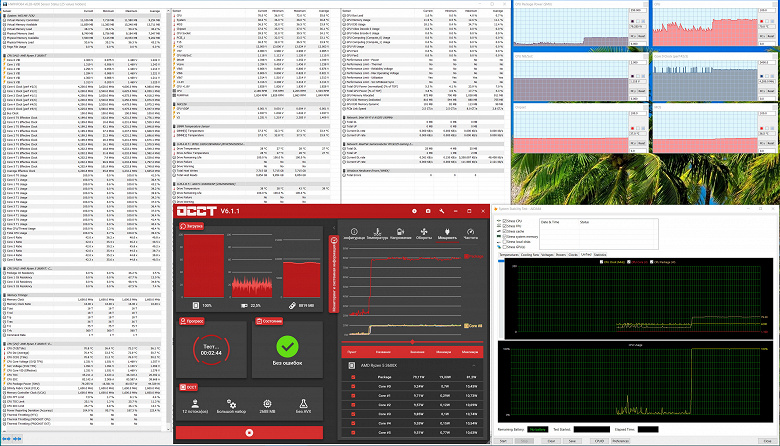
Task: Click OCCT round info icon beside the camera icon
Action: pyautogui.click(x=414, y=211)
